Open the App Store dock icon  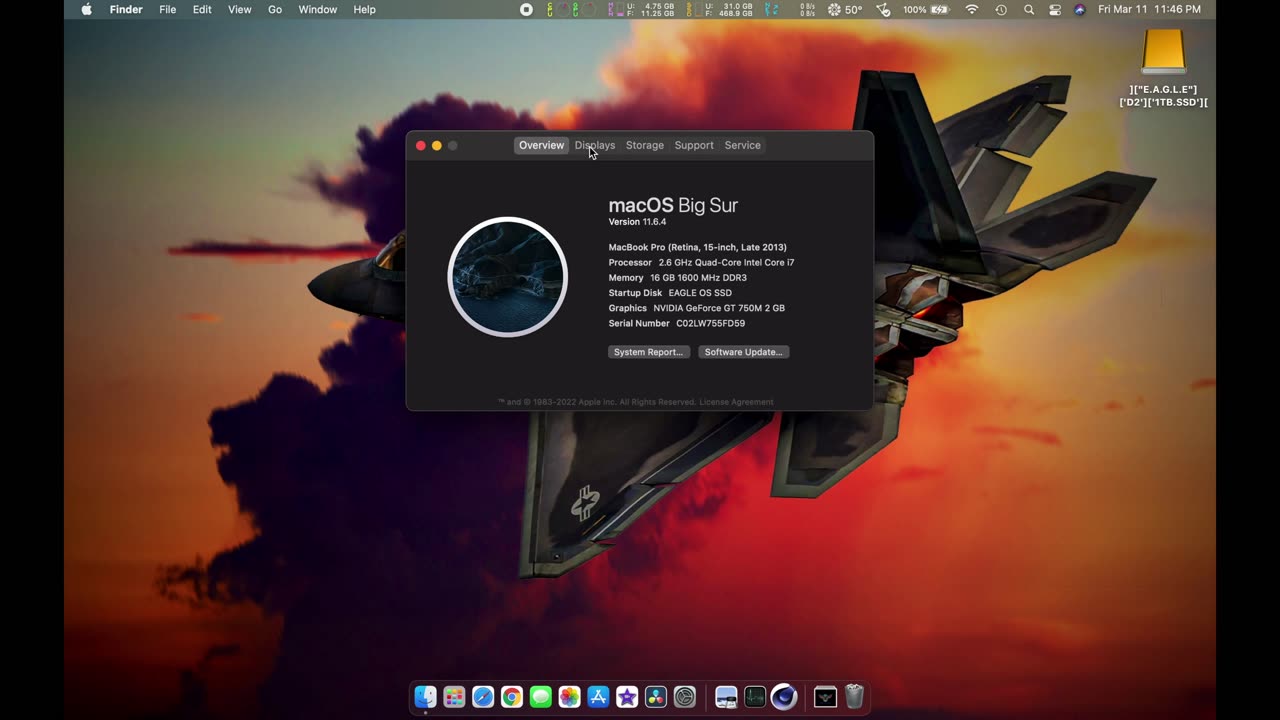(598, 697)
